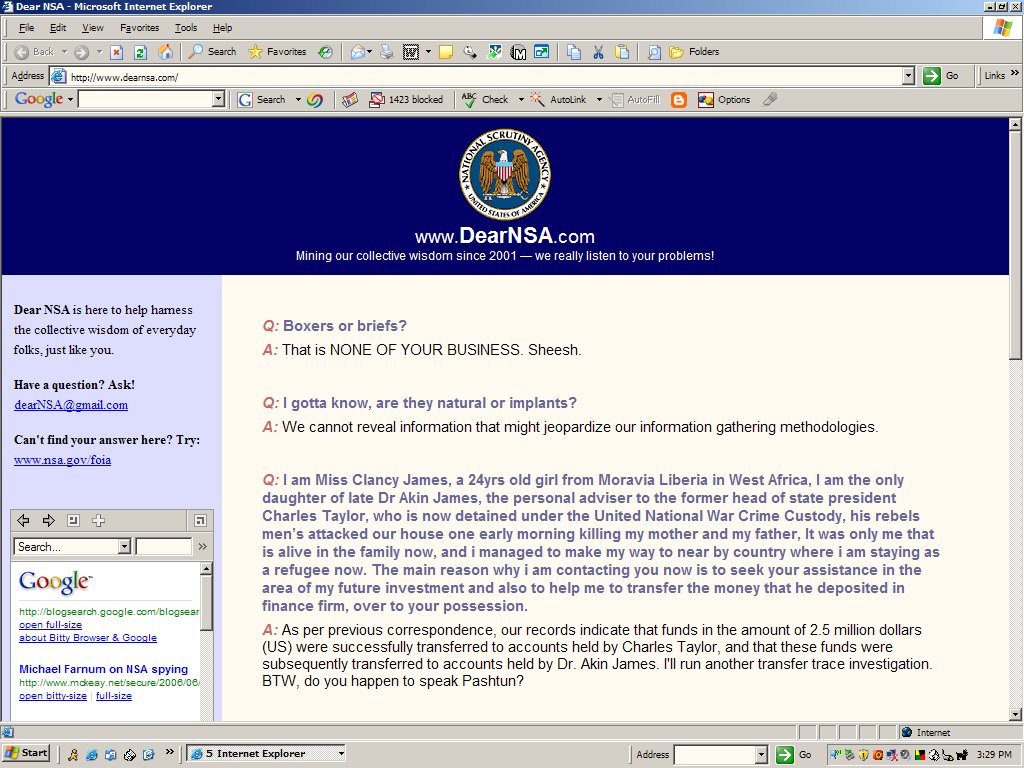The height and width of the screenshot is (768, 1024).
Task: Click Bitty Browser maximize panel icon
Action: coord(200,520)
